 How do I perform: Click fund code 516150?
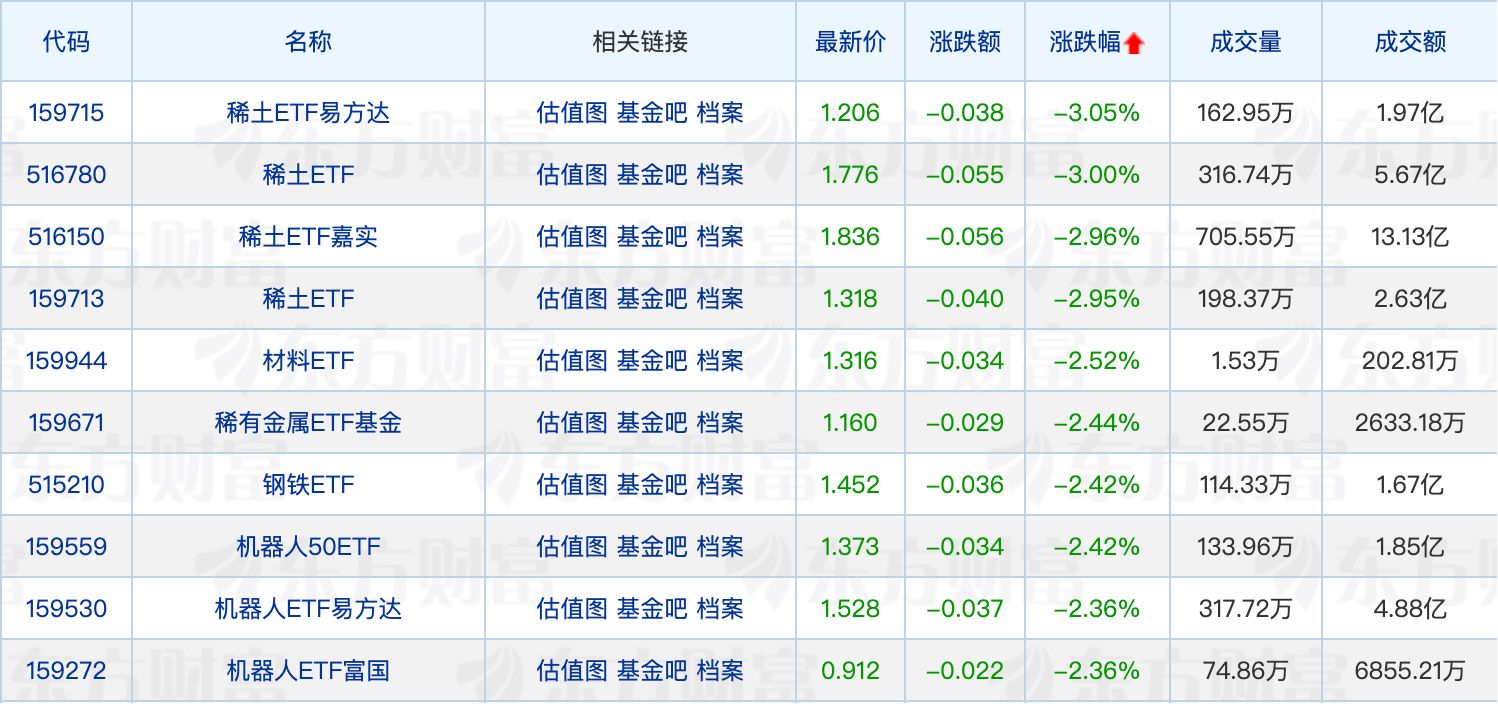tap(66, 237)
